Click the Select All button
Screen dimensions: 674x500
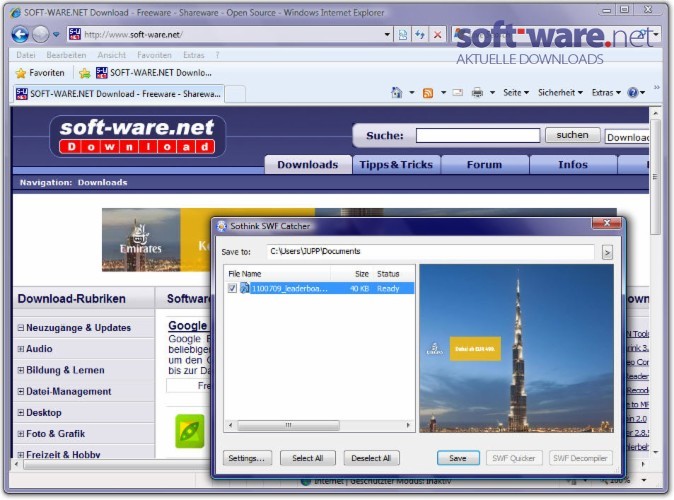point(307,458)
